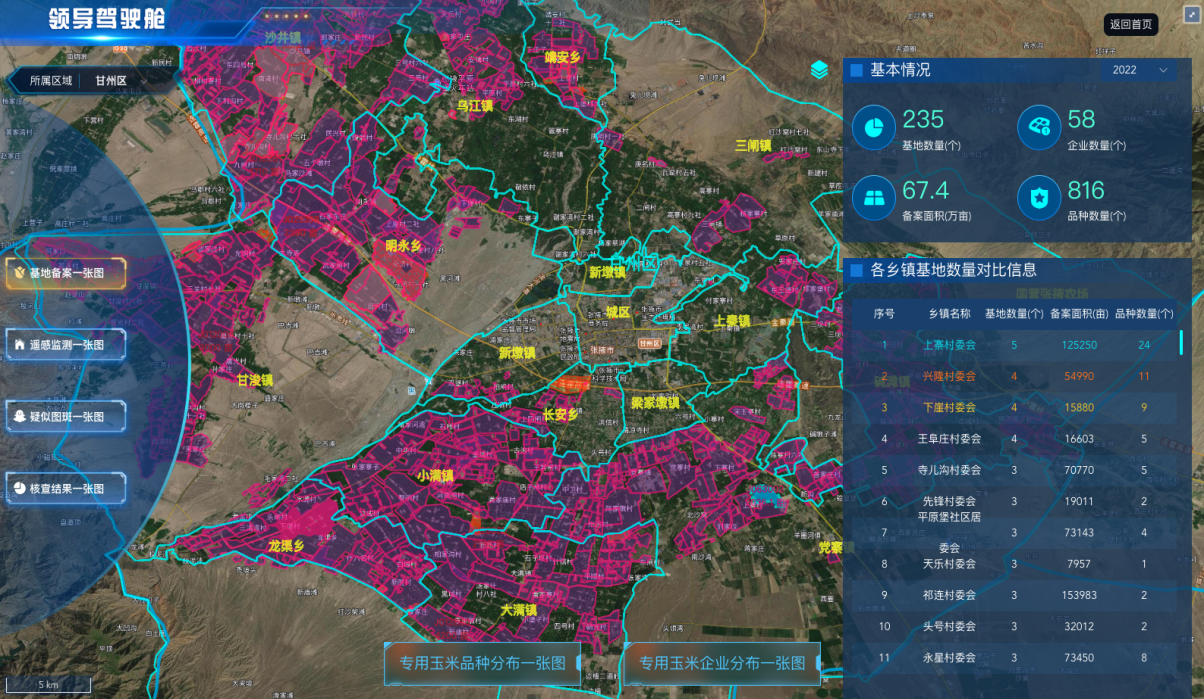Click the icon on 基地备案一张图 button
This screenshot has width=1204, height=699.
(x=19, y=272)
